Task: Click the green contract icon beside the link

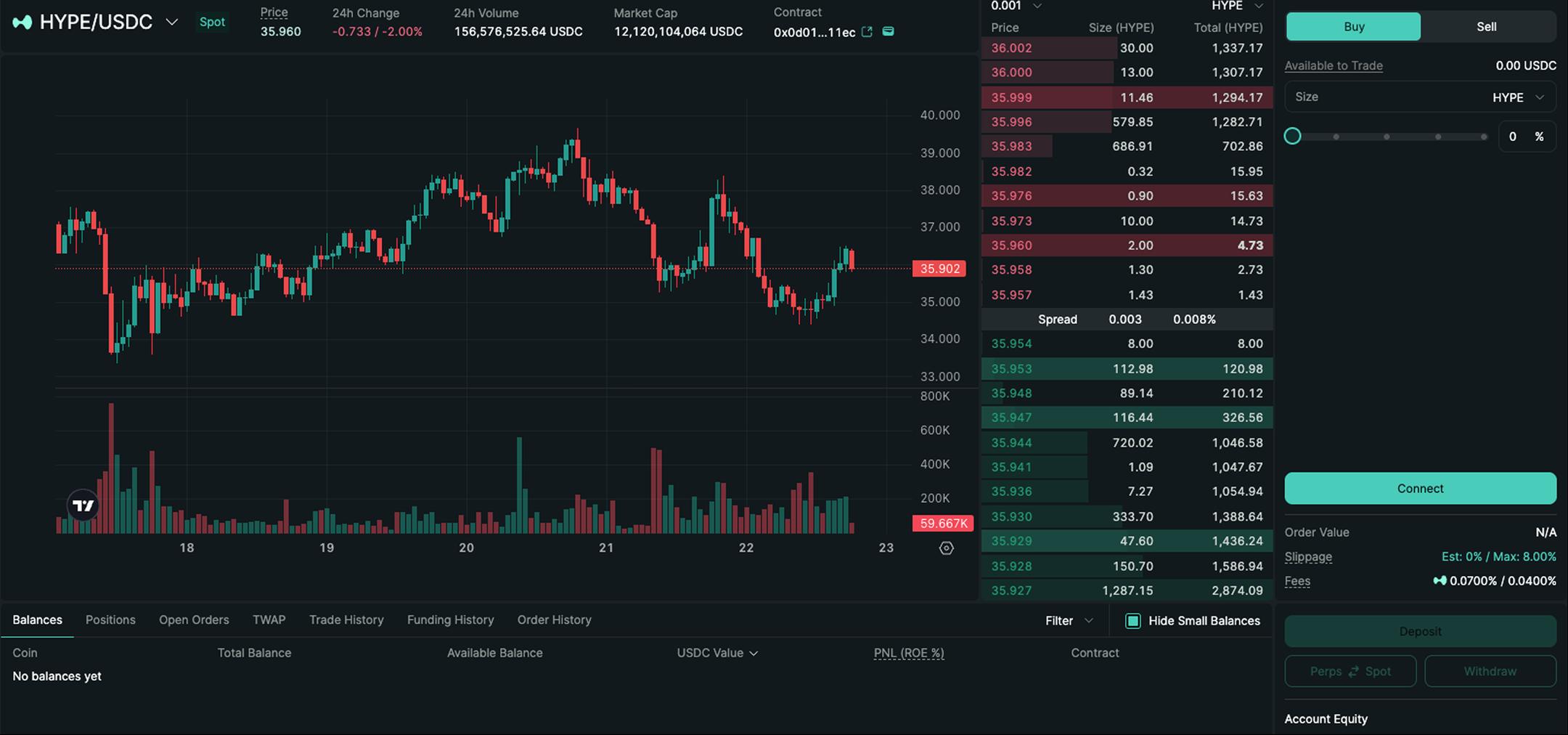Action: pyautogui.click(x=888, y=31)
